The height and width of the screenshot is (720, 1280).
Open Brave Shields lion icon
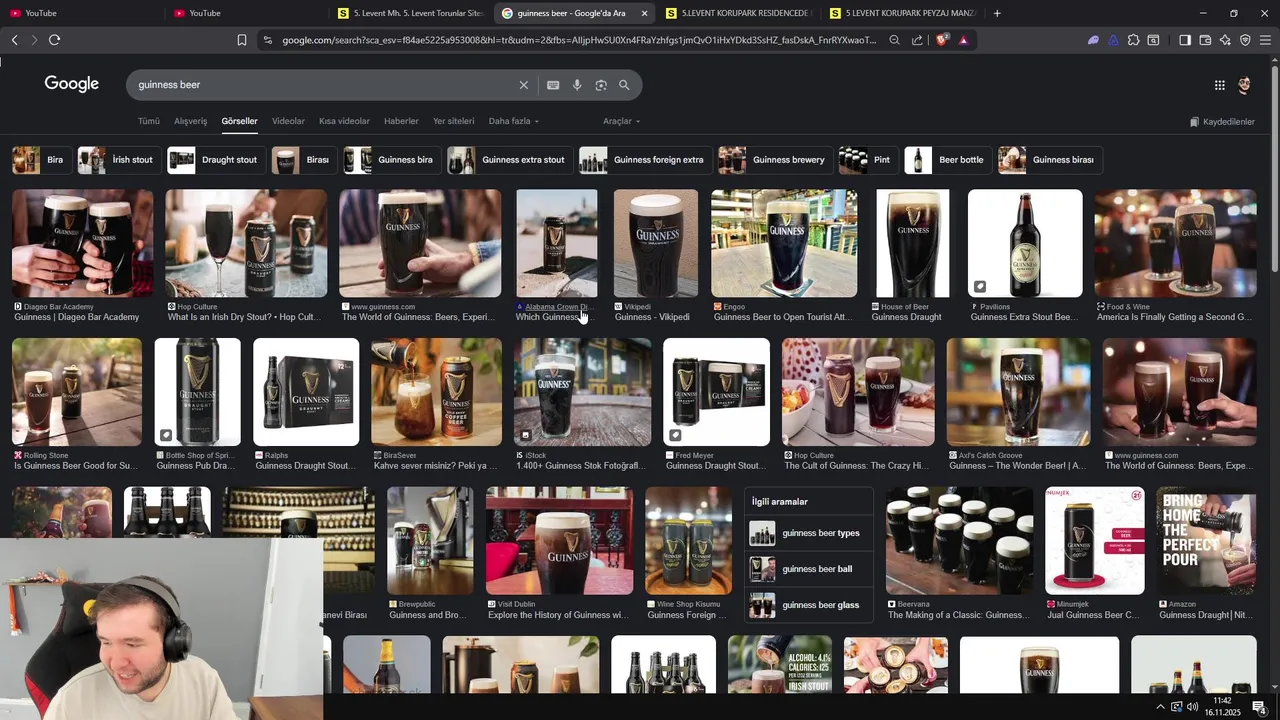pyautogui.click(x=942, y=40)
